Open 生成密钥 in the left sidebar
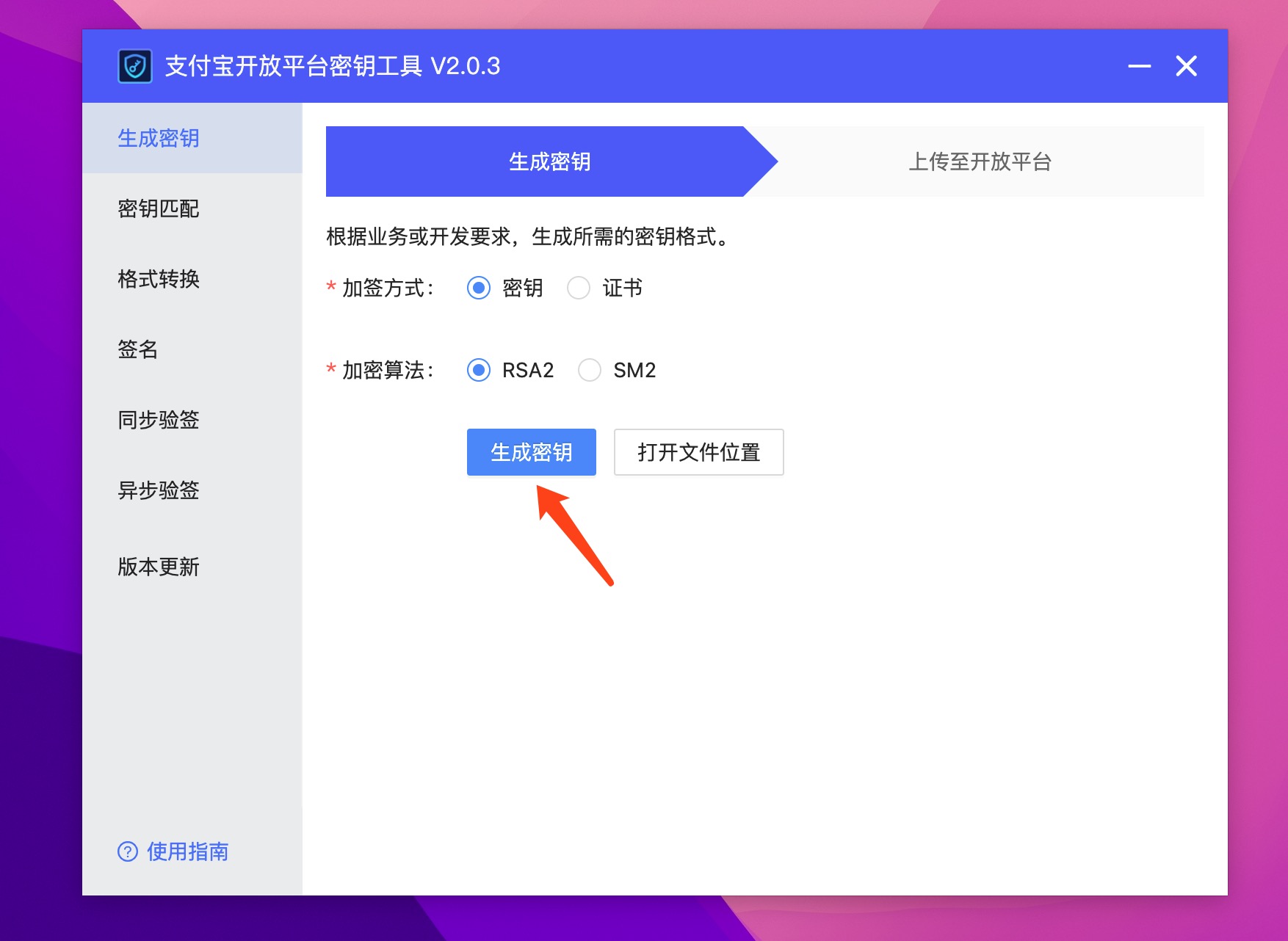This screenshot has height=941, width=1288. [x=159, y=138]
